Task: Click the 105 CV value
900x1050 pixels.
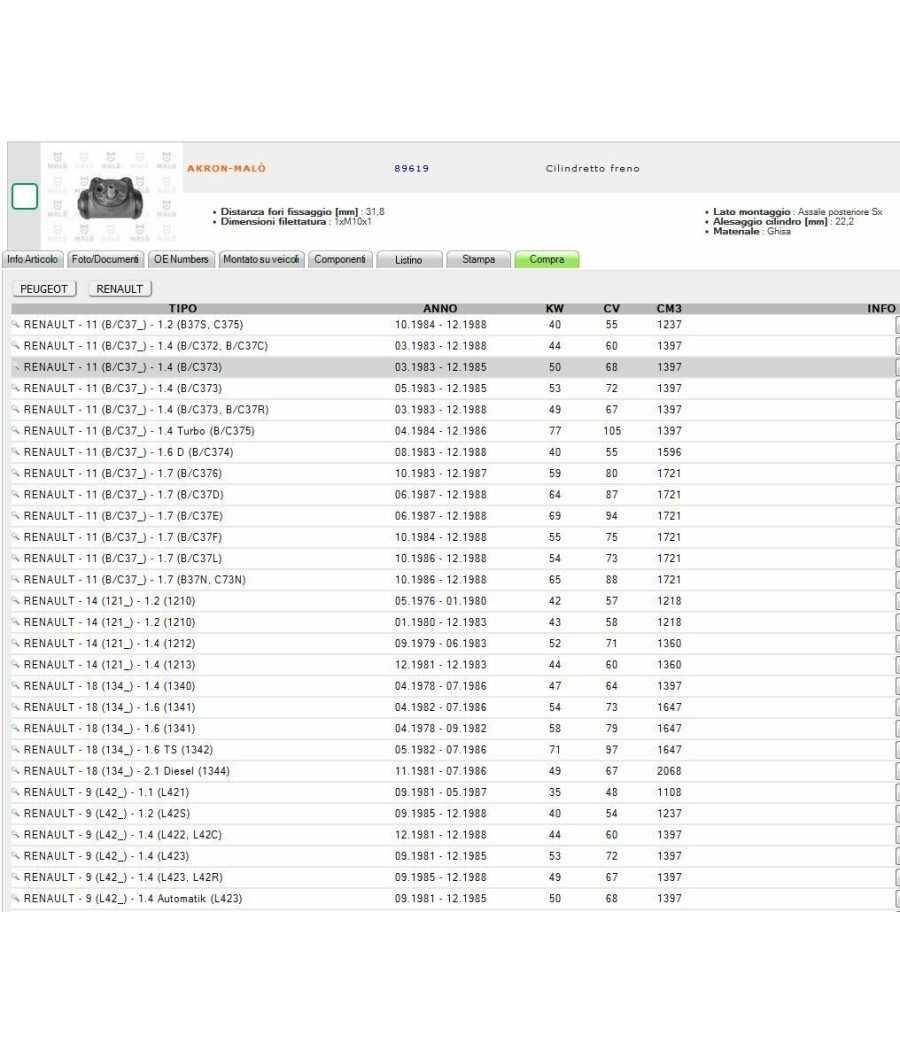Action: coord(612,431)
